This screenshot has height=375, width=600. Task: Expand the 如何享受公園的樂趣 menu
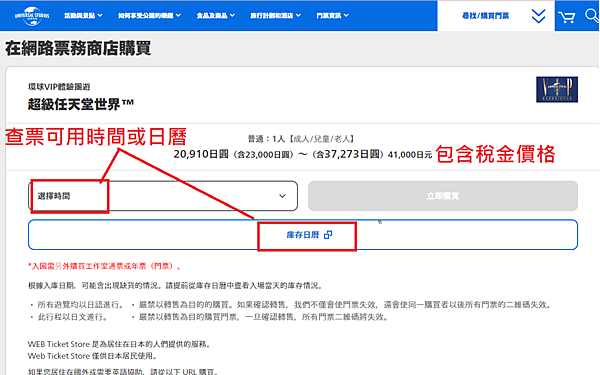pyautogui.click(x=149, y=16)
